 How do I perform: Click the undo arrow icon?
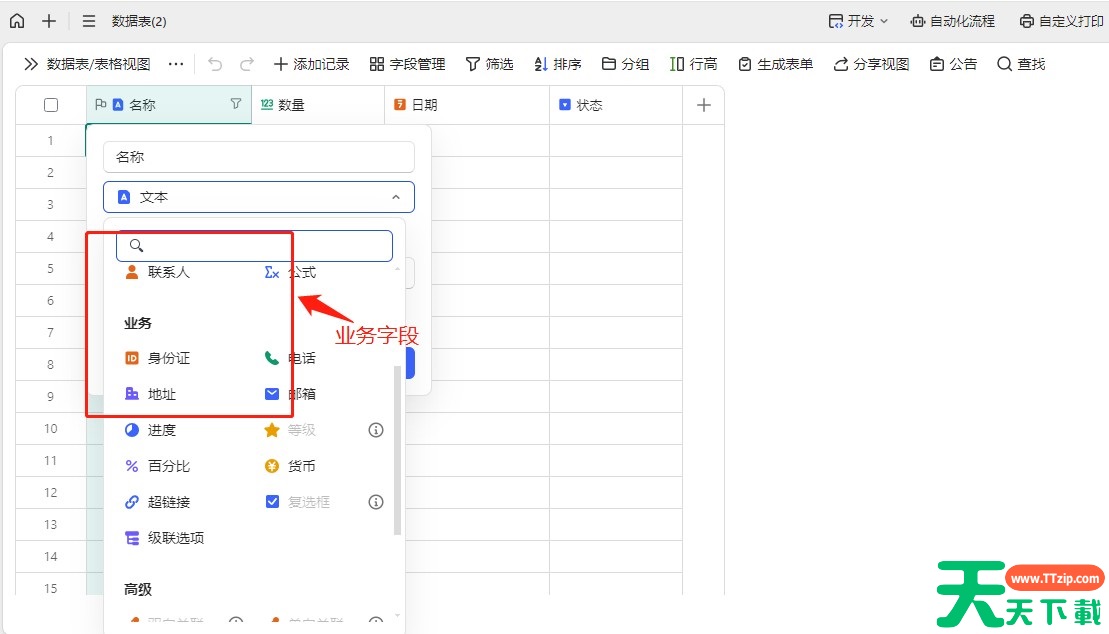(x=215, y=64)
